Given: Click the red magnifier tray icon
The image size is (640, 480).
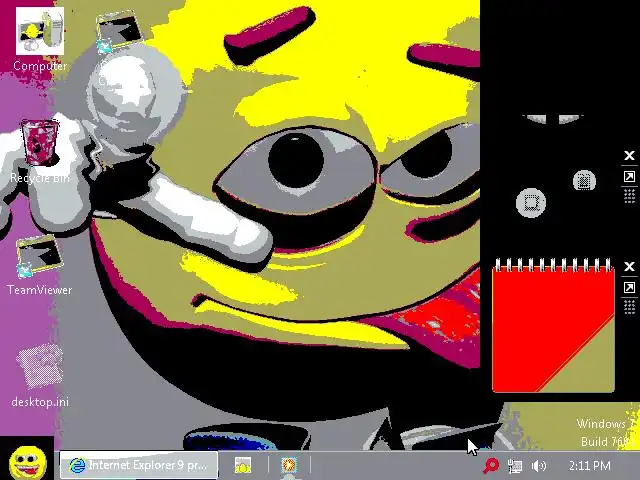Looking at the screenshot, I should [491, 466].
